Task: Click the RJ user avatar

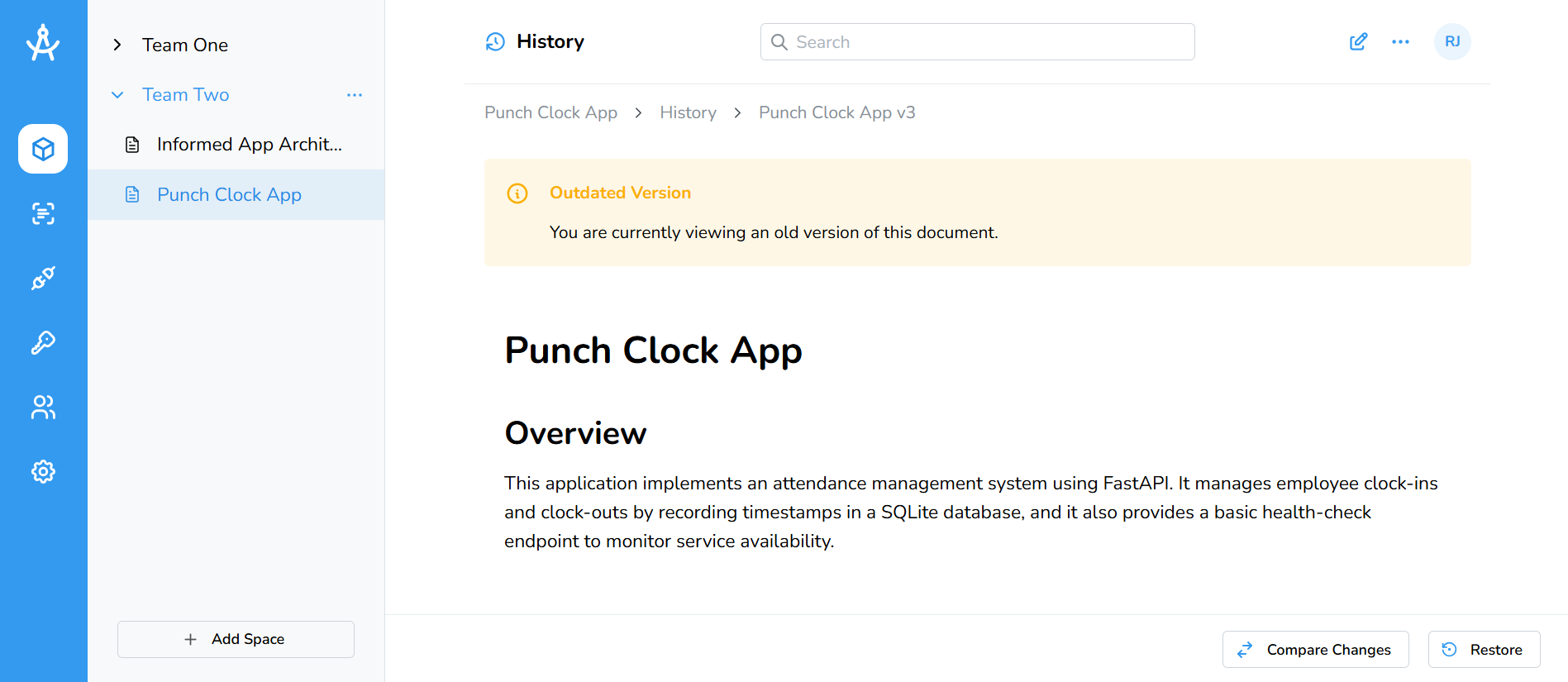Action: point(1452,42)
